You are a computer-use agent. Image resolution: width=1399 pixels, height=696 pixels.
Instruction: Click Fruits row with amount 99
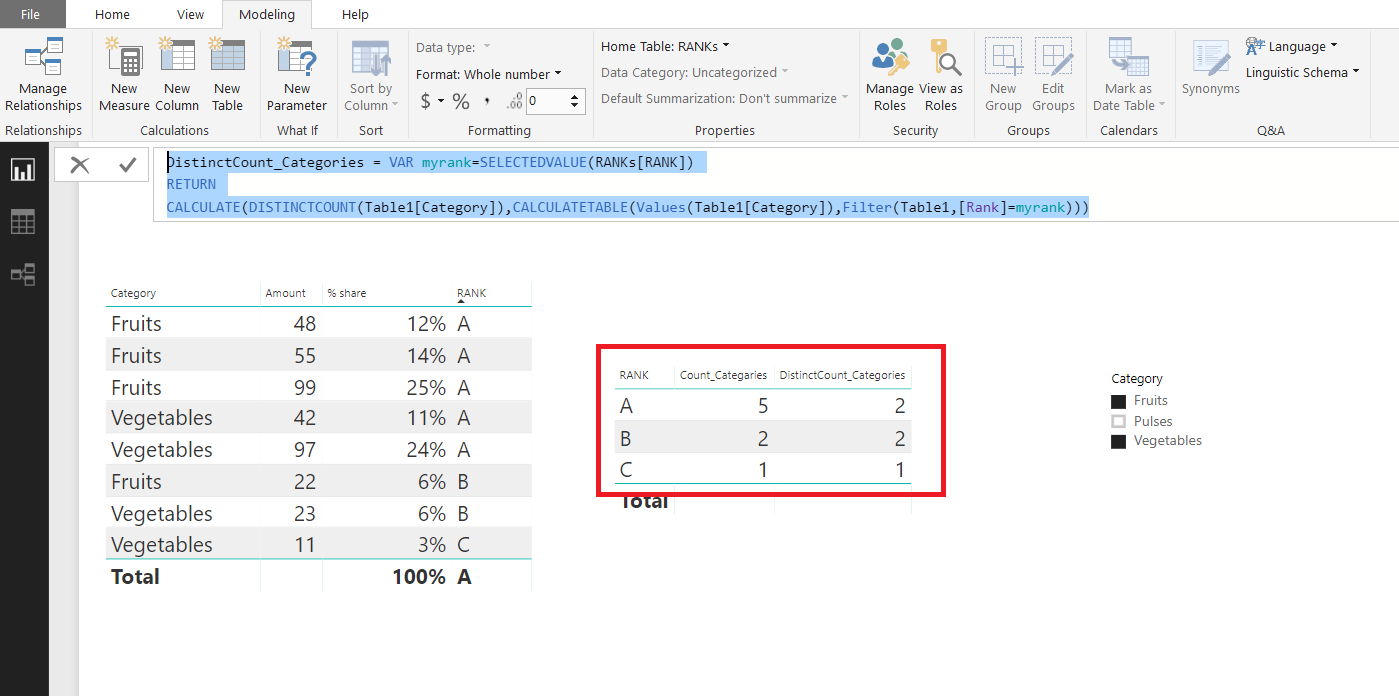click(x=319, y=387)
